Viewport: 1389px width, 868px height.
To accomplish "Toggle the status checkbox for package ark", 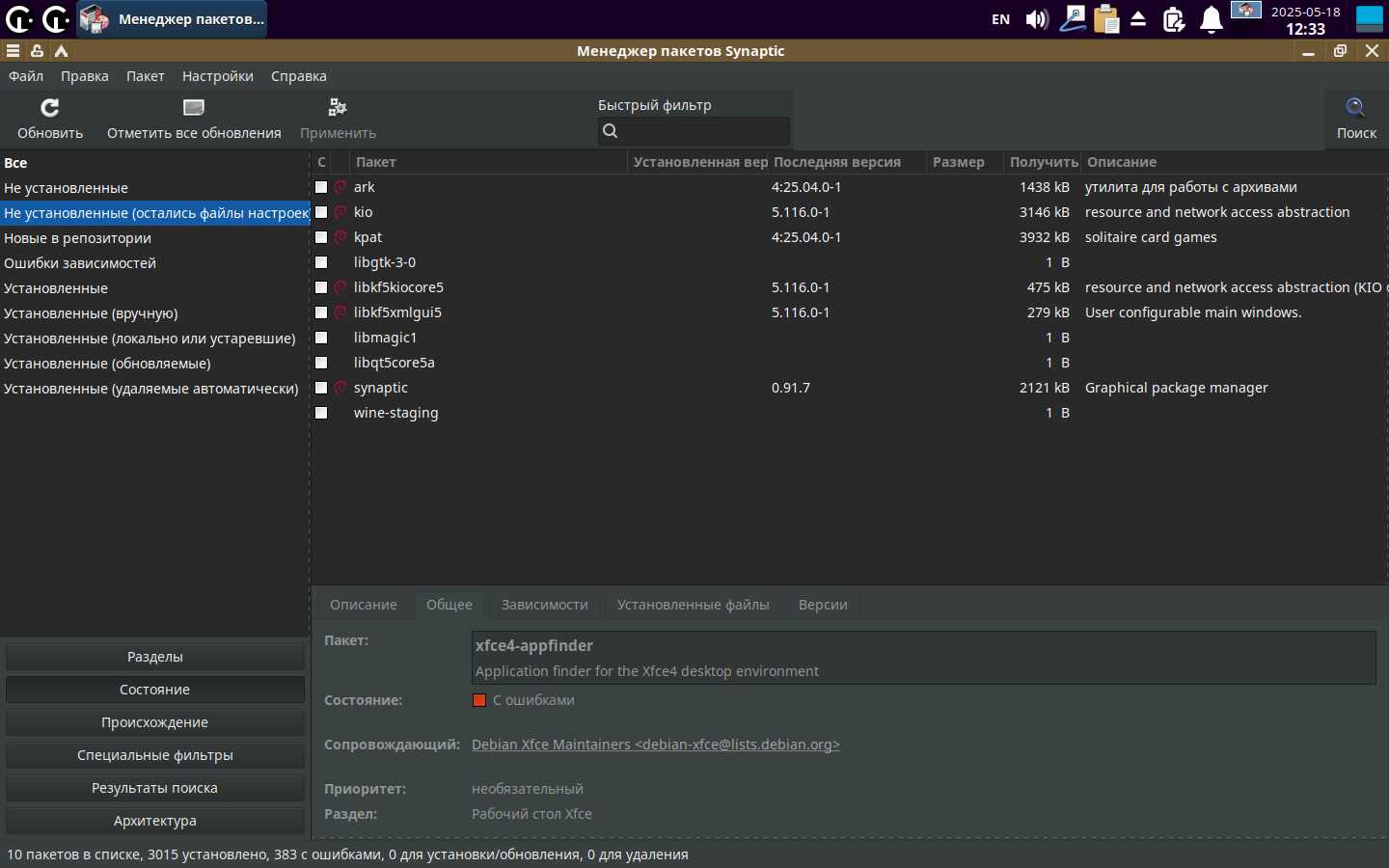I will 322,187.
